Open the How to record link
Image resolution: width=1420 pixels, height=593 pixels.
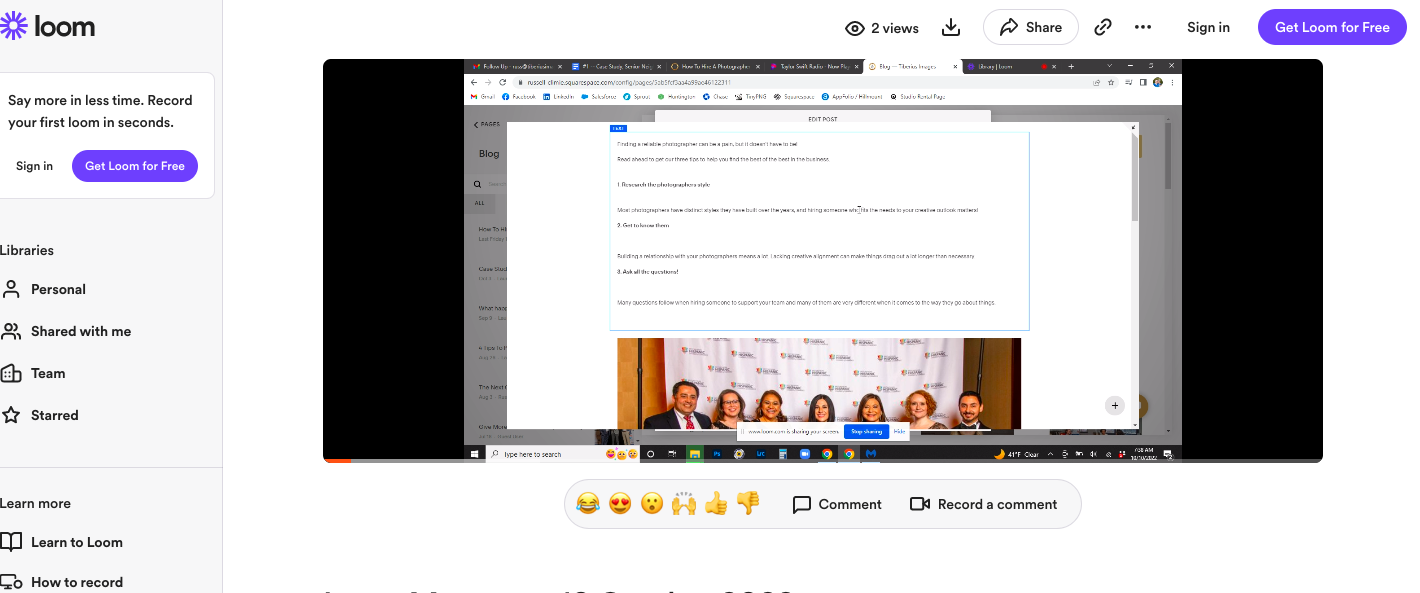click(76, 582)
